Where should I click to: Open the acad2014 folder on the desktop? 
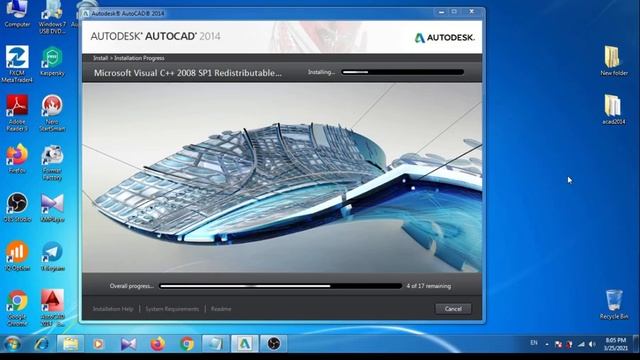[613, 109]
